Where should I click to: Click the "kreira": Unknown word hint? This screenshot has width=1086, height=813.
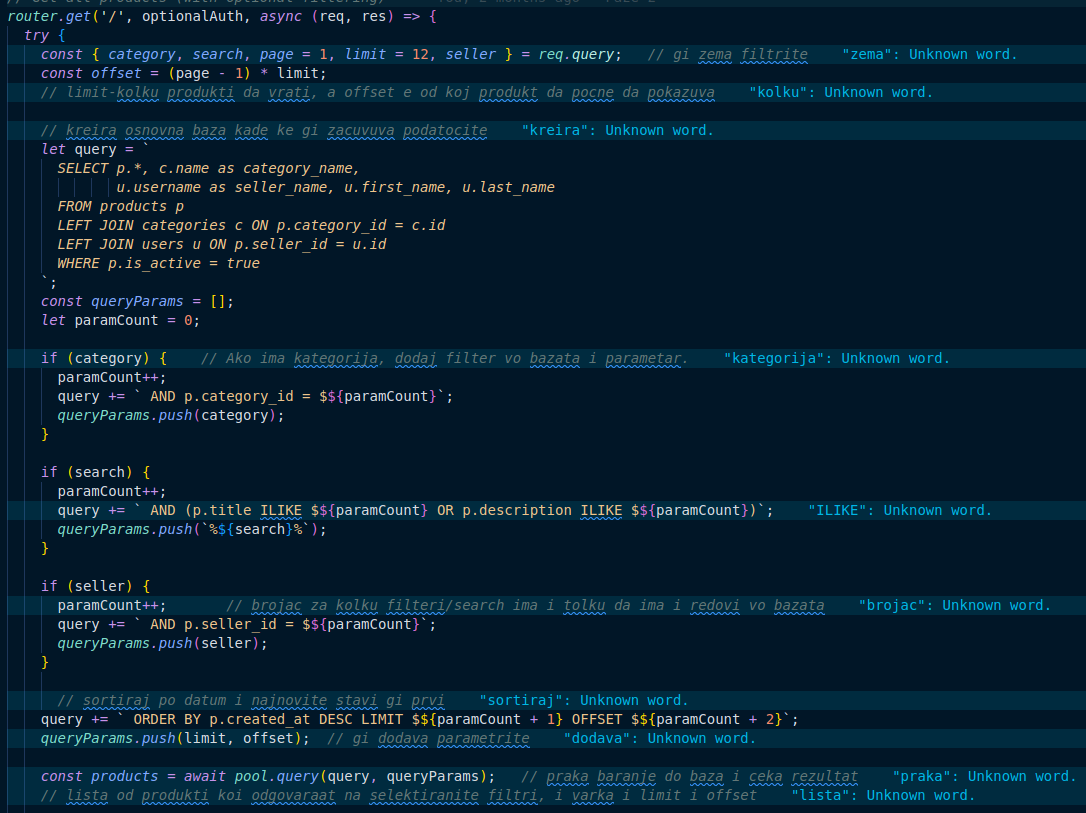[x=617, y=130]
